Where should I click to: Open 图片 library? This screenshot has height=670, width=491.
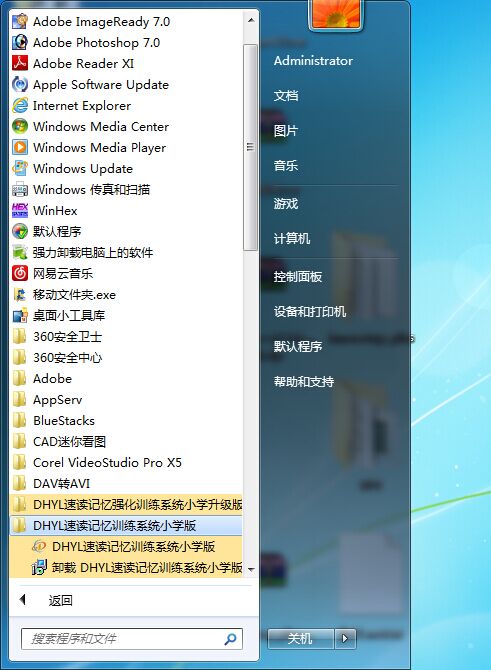point(285,130)
